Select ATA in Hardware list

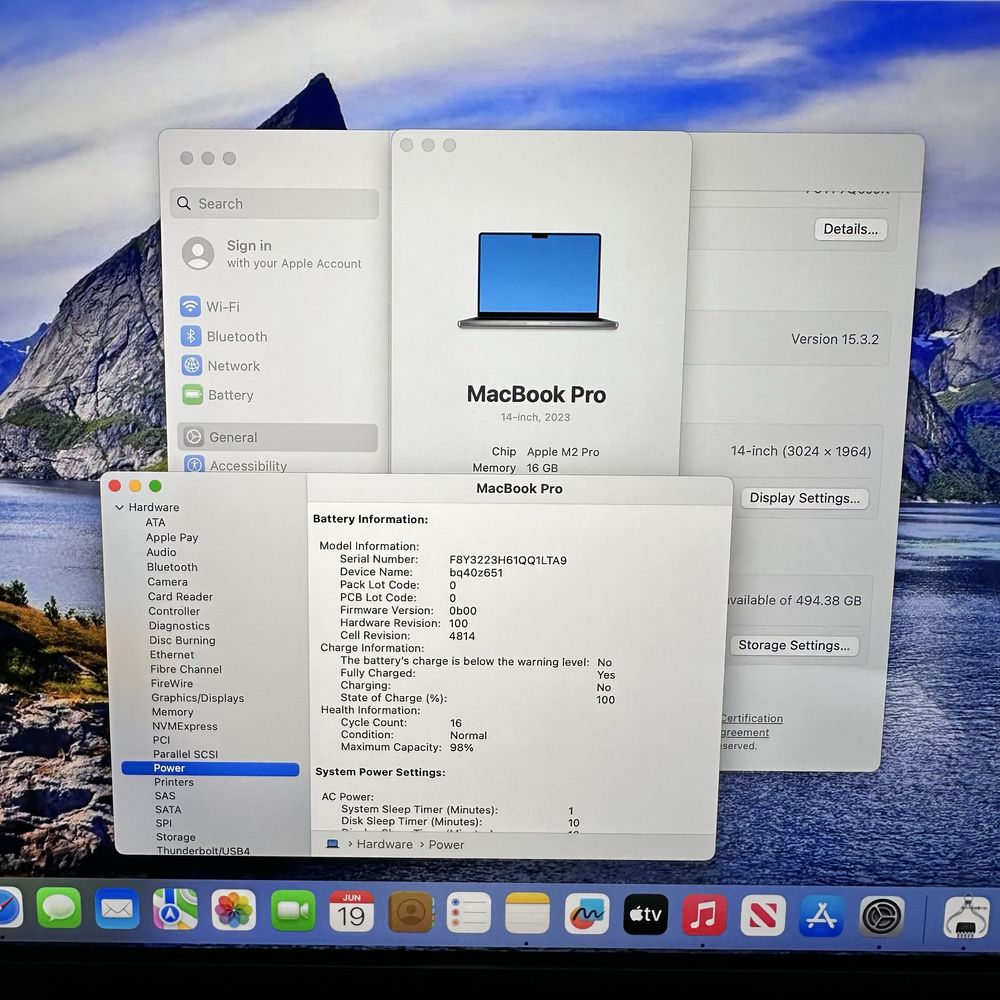155,522
